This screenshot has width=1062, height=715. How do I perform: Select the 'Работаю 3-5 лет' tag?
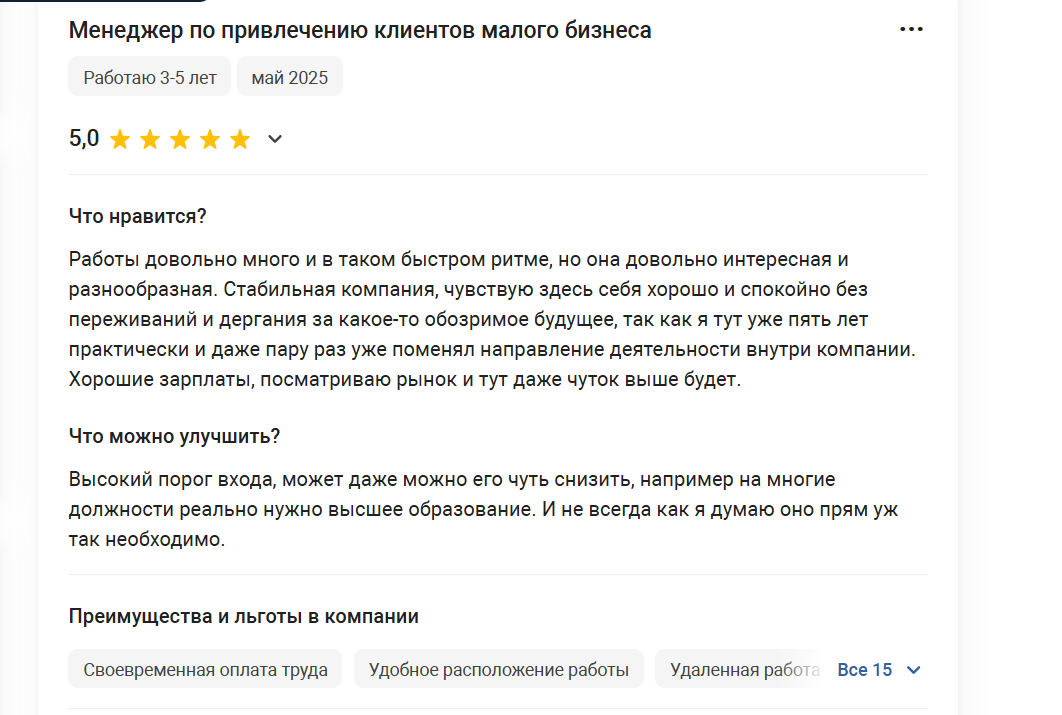click(x=150, y=77)
